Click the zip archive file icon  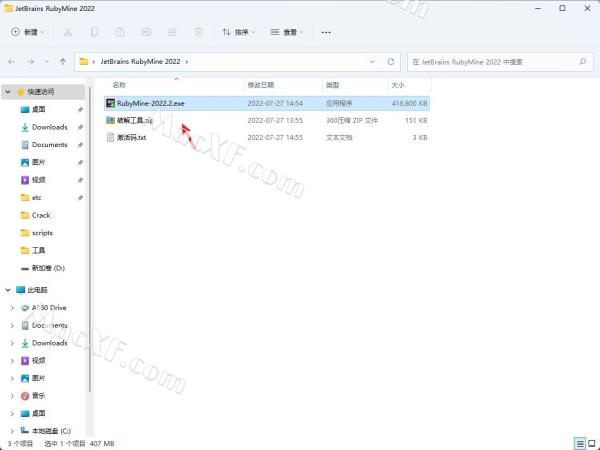tap(111, 120)
